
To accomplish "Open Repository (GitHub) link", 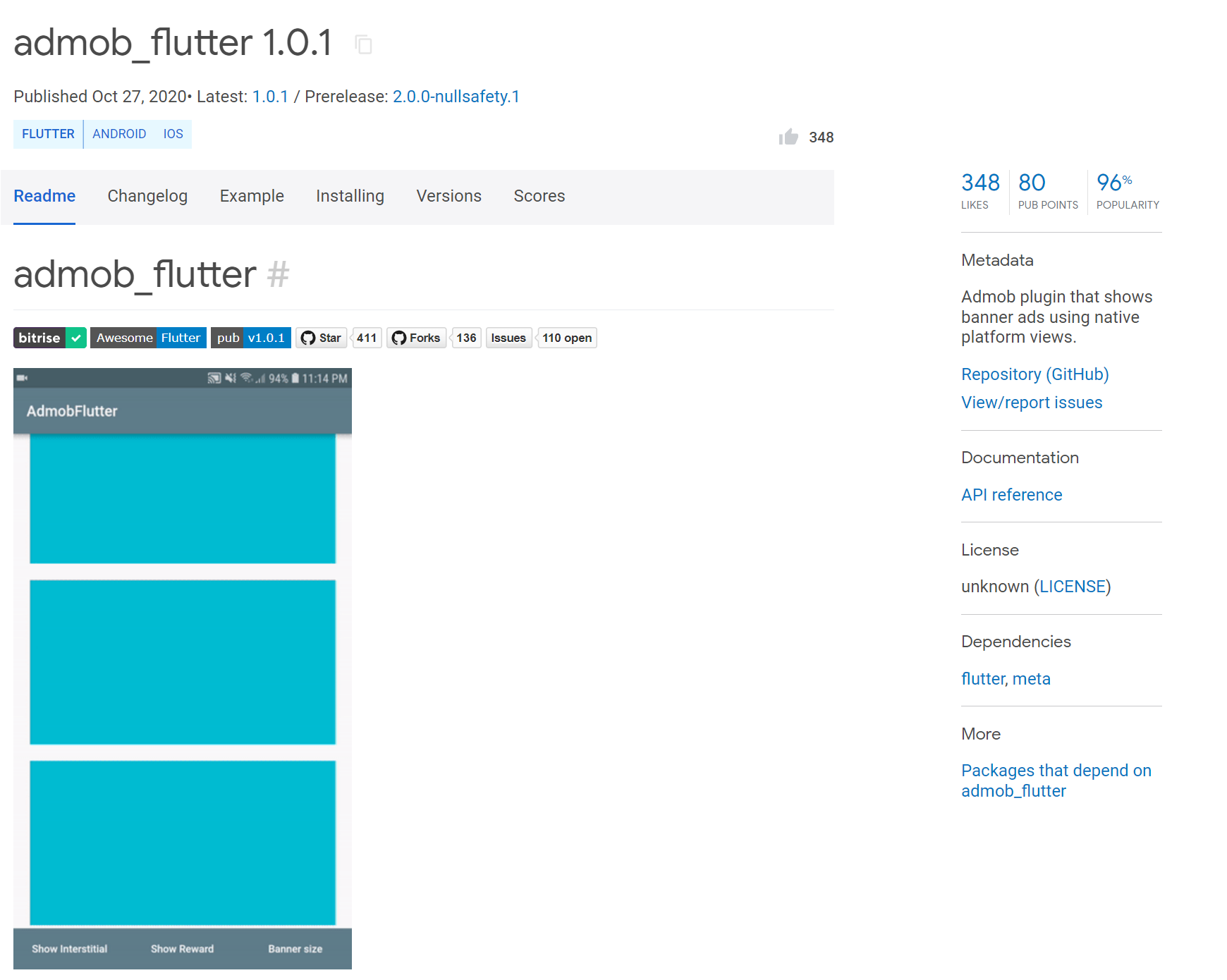I will pos(1035,374).
